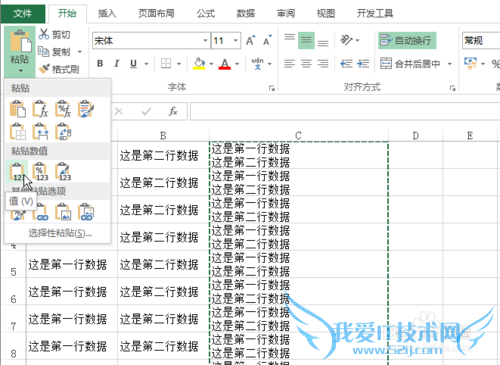Switch to the 审阅 Review tab

pyautogui.click(x=286, y=13)
